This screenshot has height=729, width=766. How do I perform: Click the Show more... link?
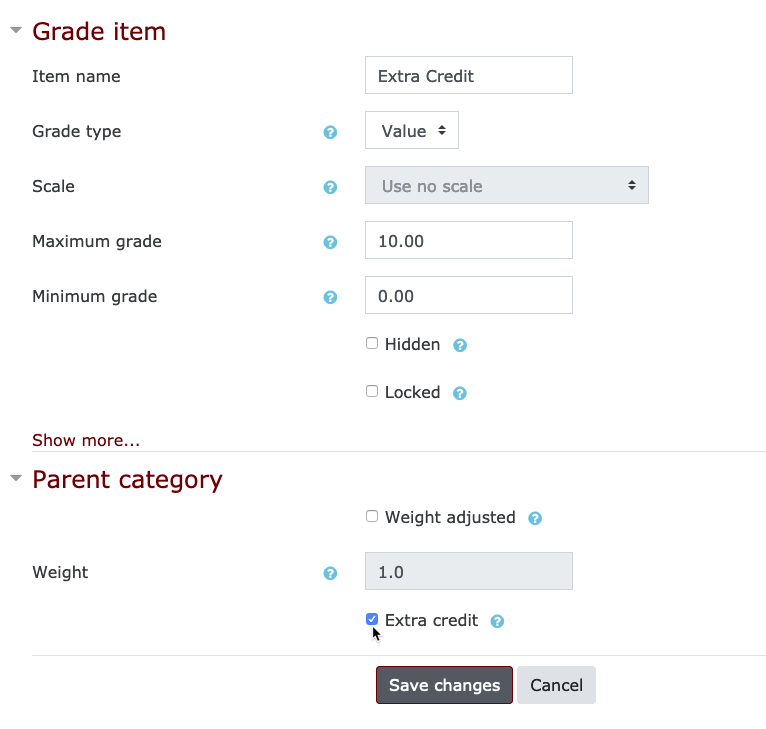coord(86,440)
